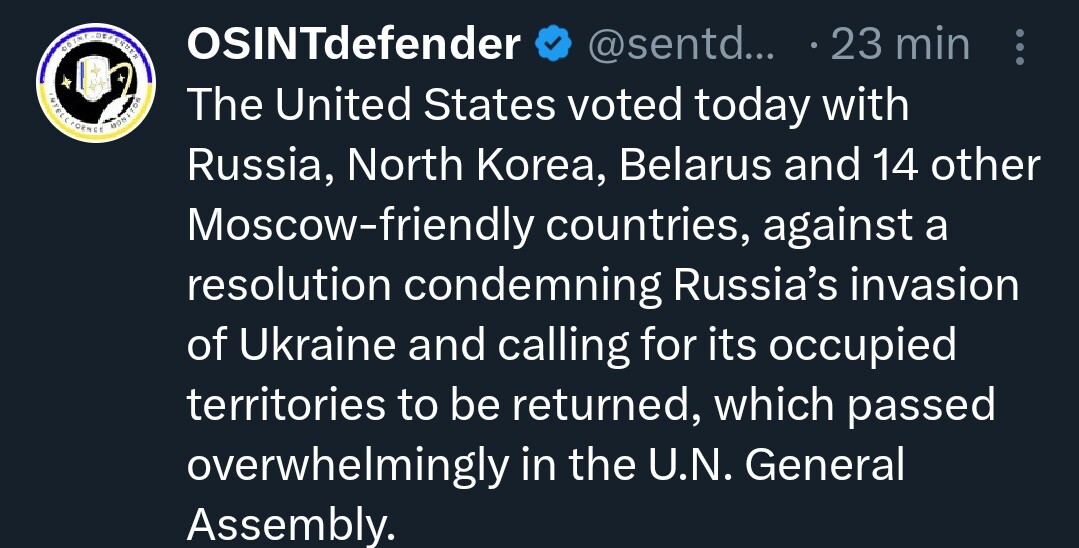
Task: Click the tweet line starting "The United States"
Action: [x=548, y=106]
